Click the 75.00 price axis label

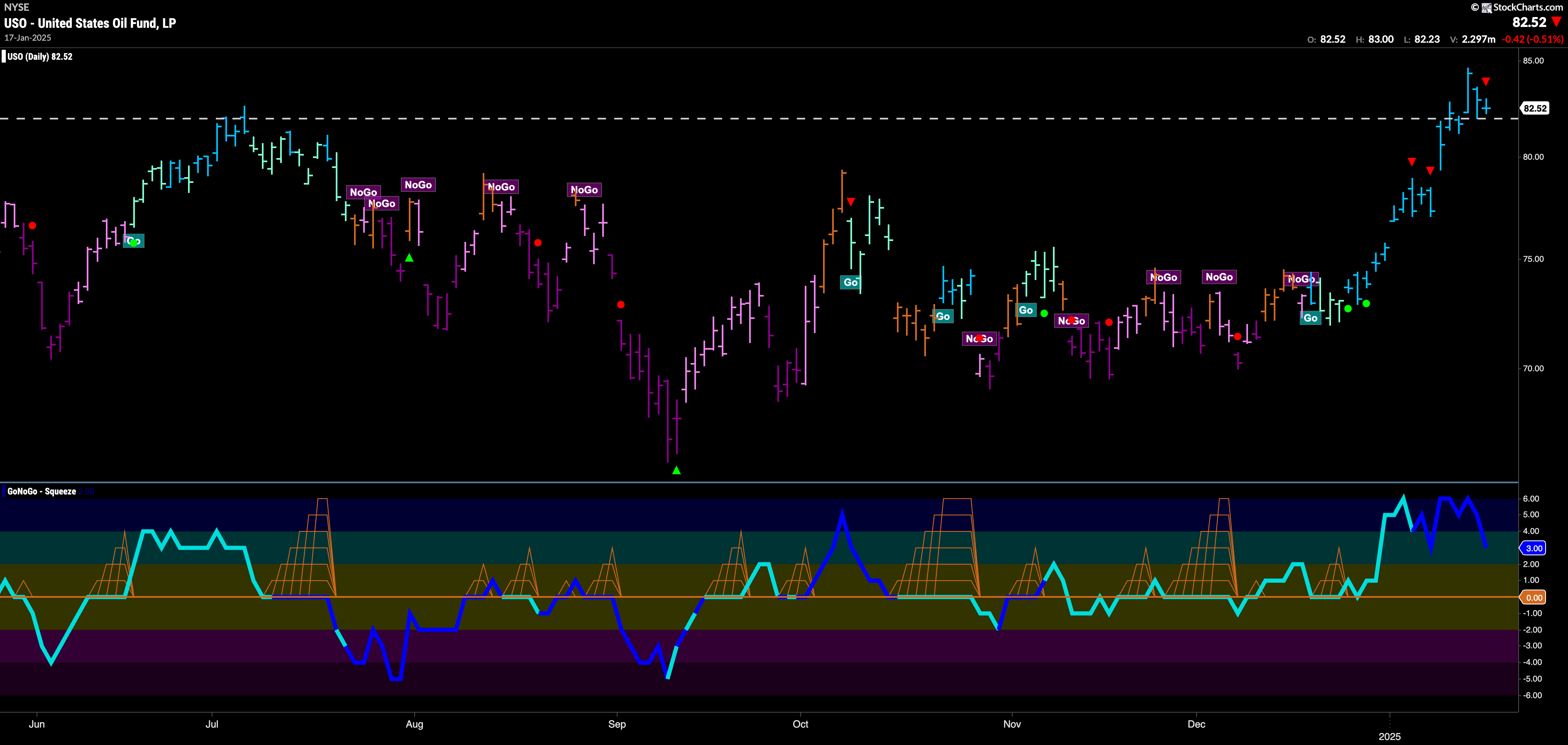(x=1533, y=259)
